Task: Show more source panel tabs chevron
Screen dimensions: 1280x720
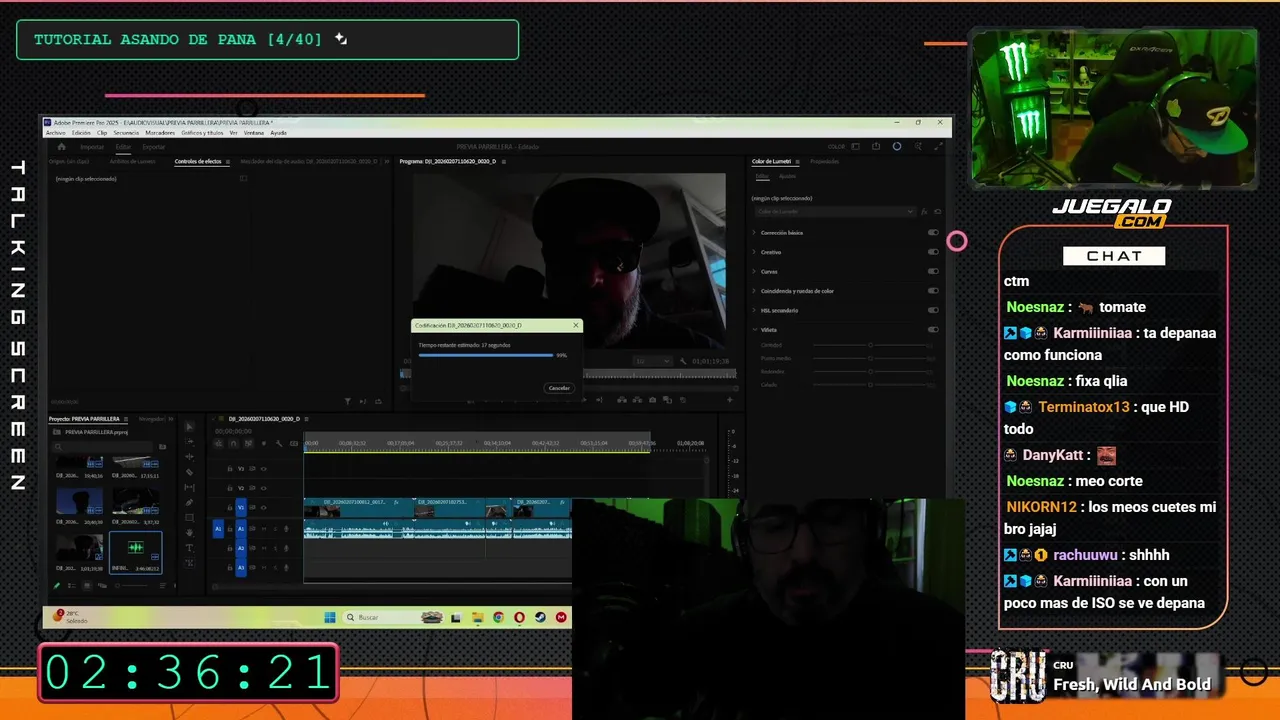Action: coord(385,161)
